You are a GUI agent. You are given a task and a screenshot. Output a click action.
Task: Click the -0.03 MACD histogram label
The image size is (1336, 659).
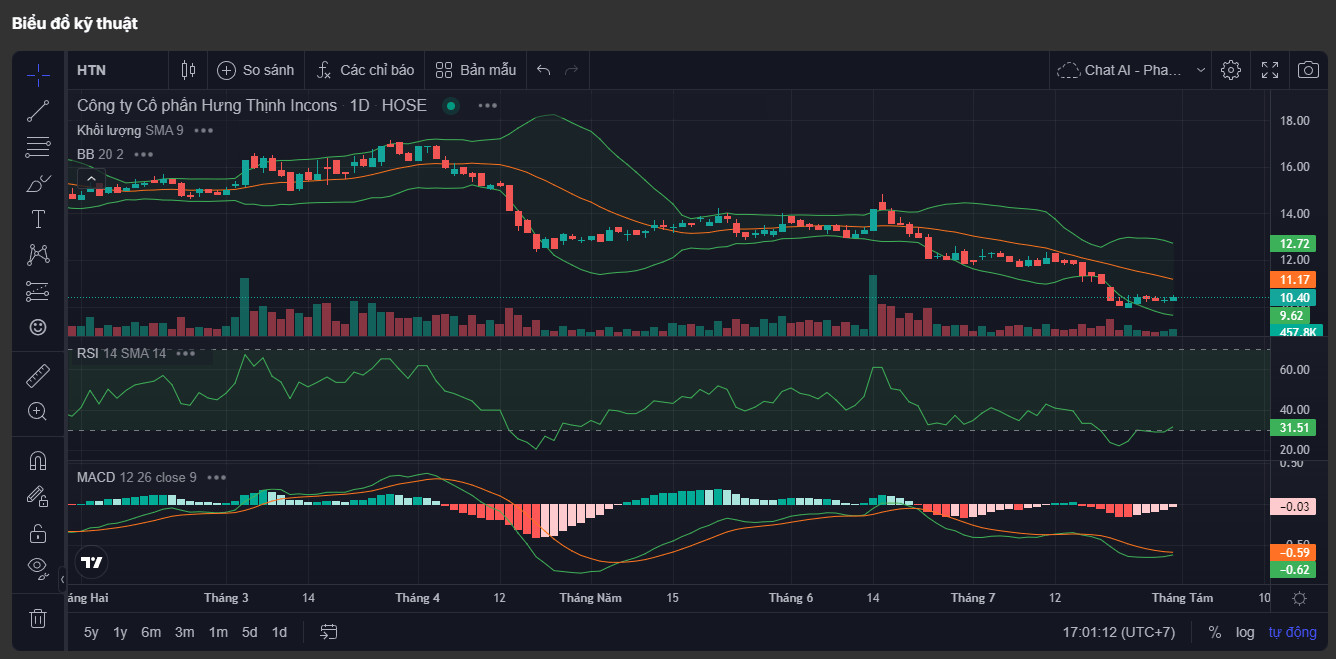click(1295, 506)
